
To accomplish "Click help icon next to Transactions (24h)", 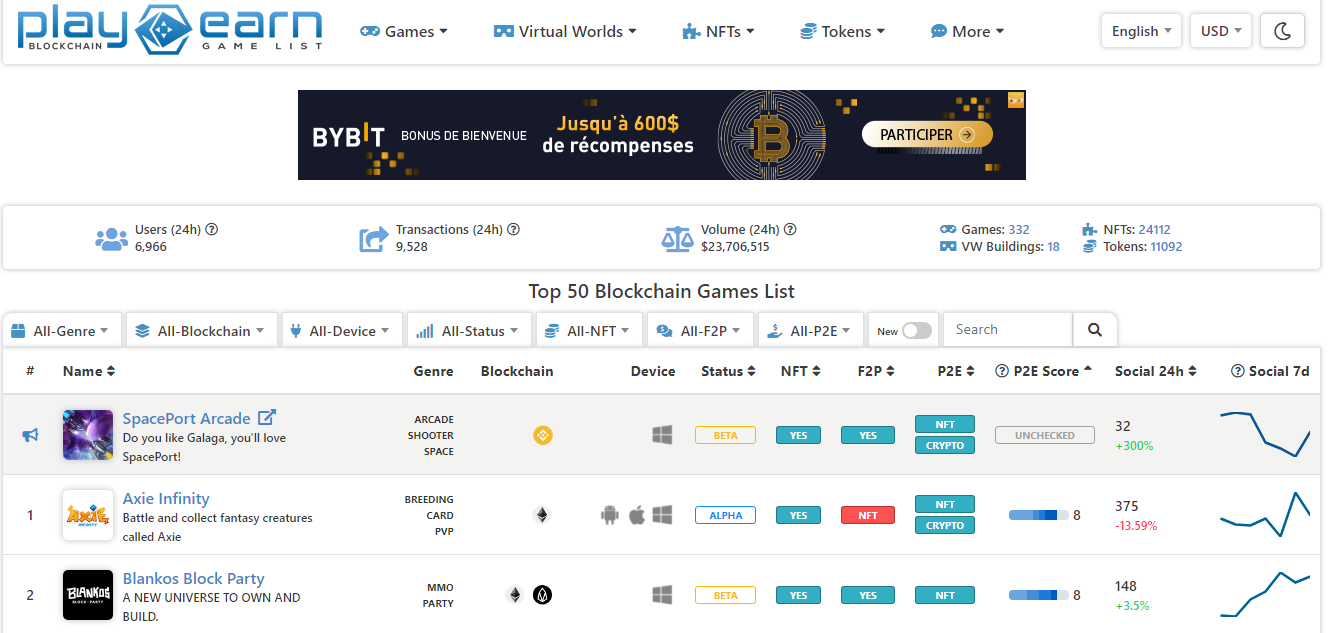I will click(514, 229).
